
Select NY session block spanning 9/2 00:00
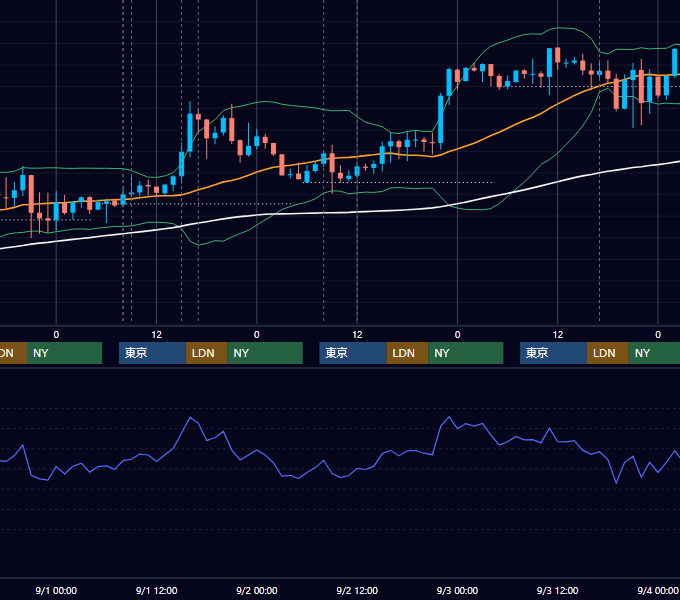click(x=265, y=353)
